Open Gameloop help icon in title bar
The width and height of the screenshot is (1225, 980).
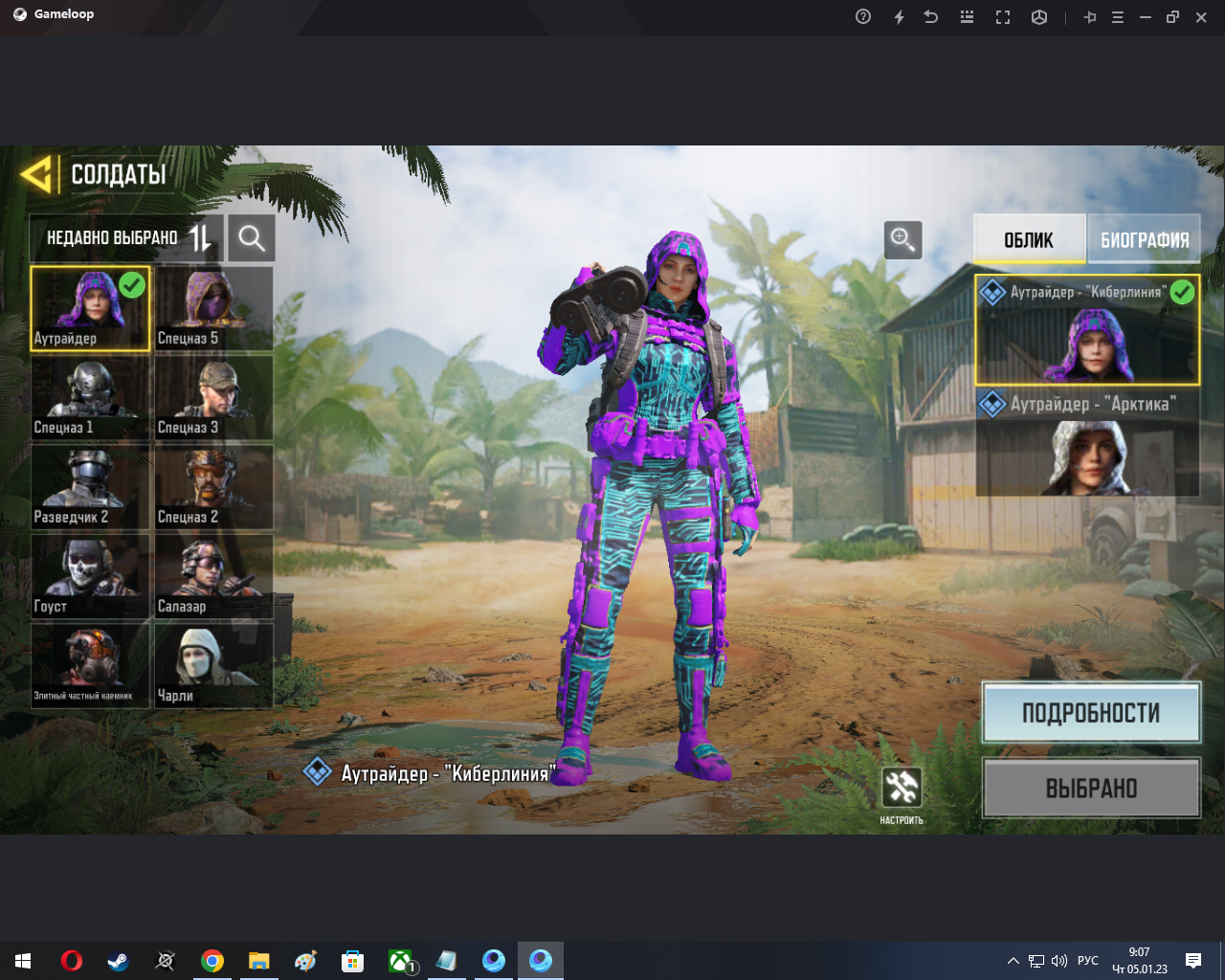point(863,16)
